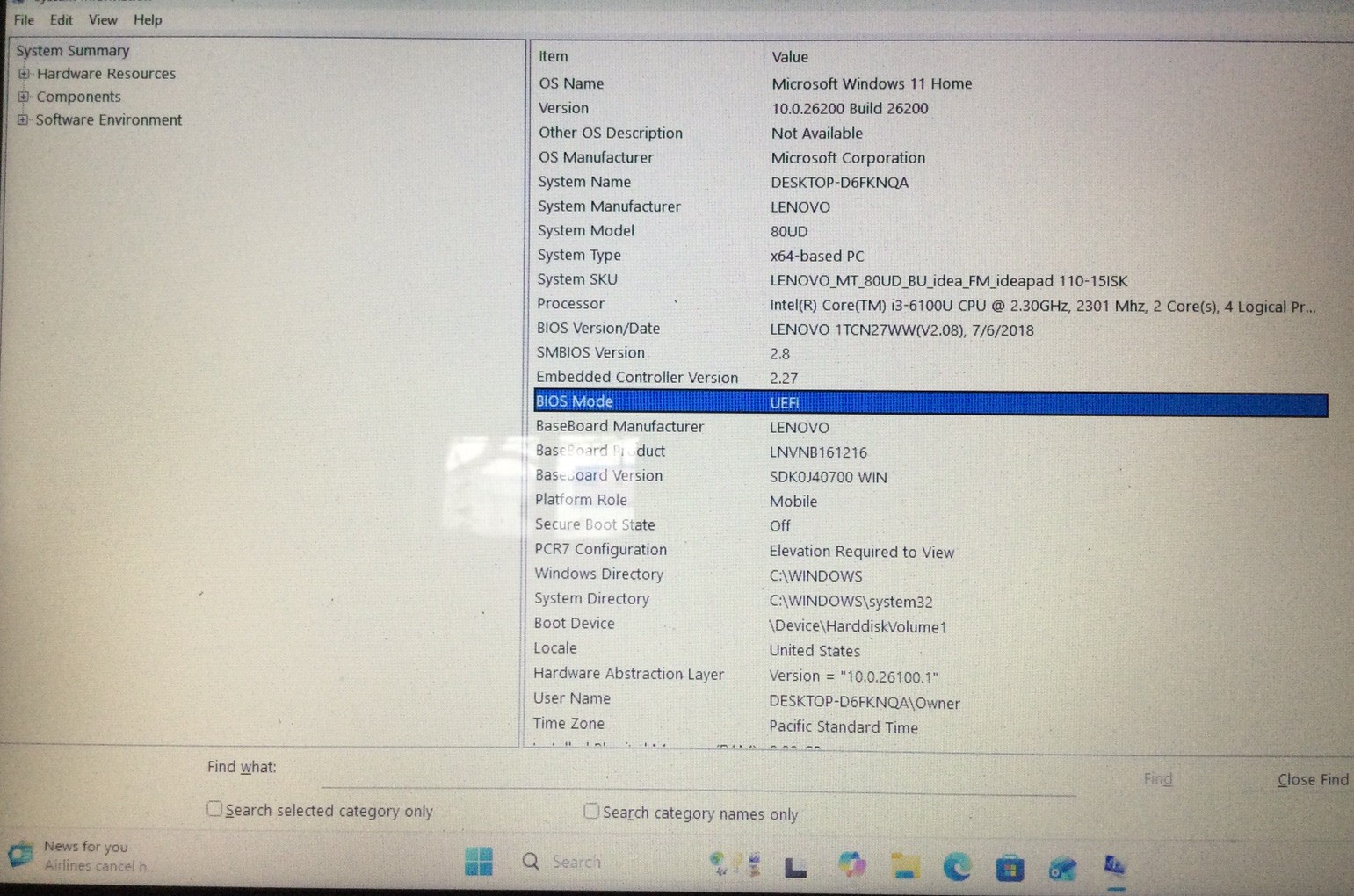1354x896 pixels.
Task: Open the Help menu
Action: pos(148,19)
